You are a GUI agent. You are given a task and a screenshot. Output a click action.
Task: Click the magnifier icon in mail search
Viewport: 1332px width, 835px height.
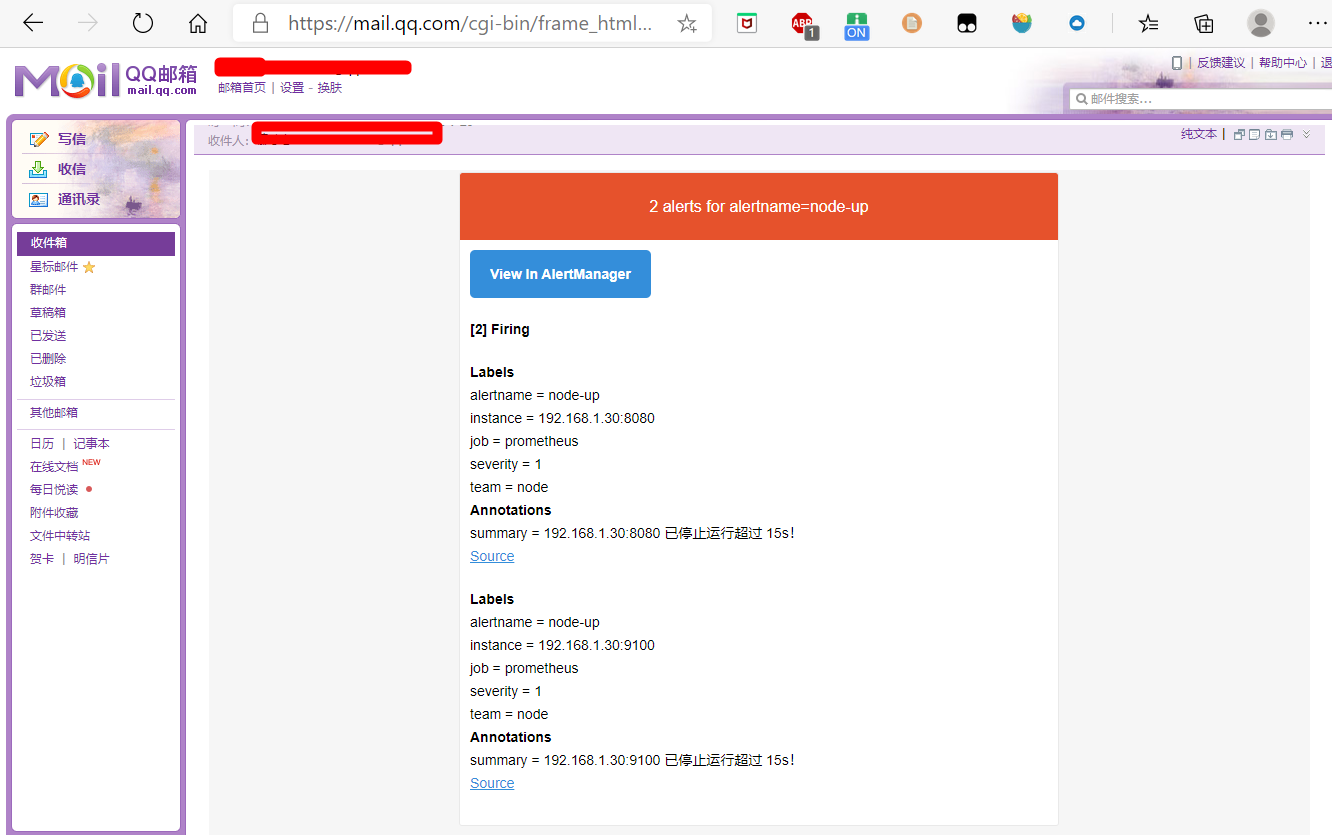click(1082, 99)
